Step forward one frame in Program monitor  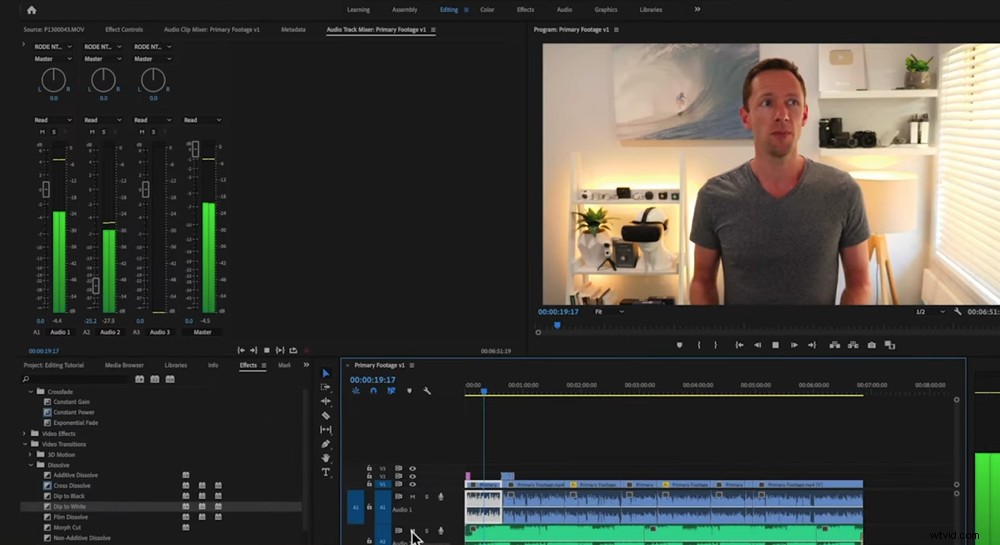click(794, 345)
